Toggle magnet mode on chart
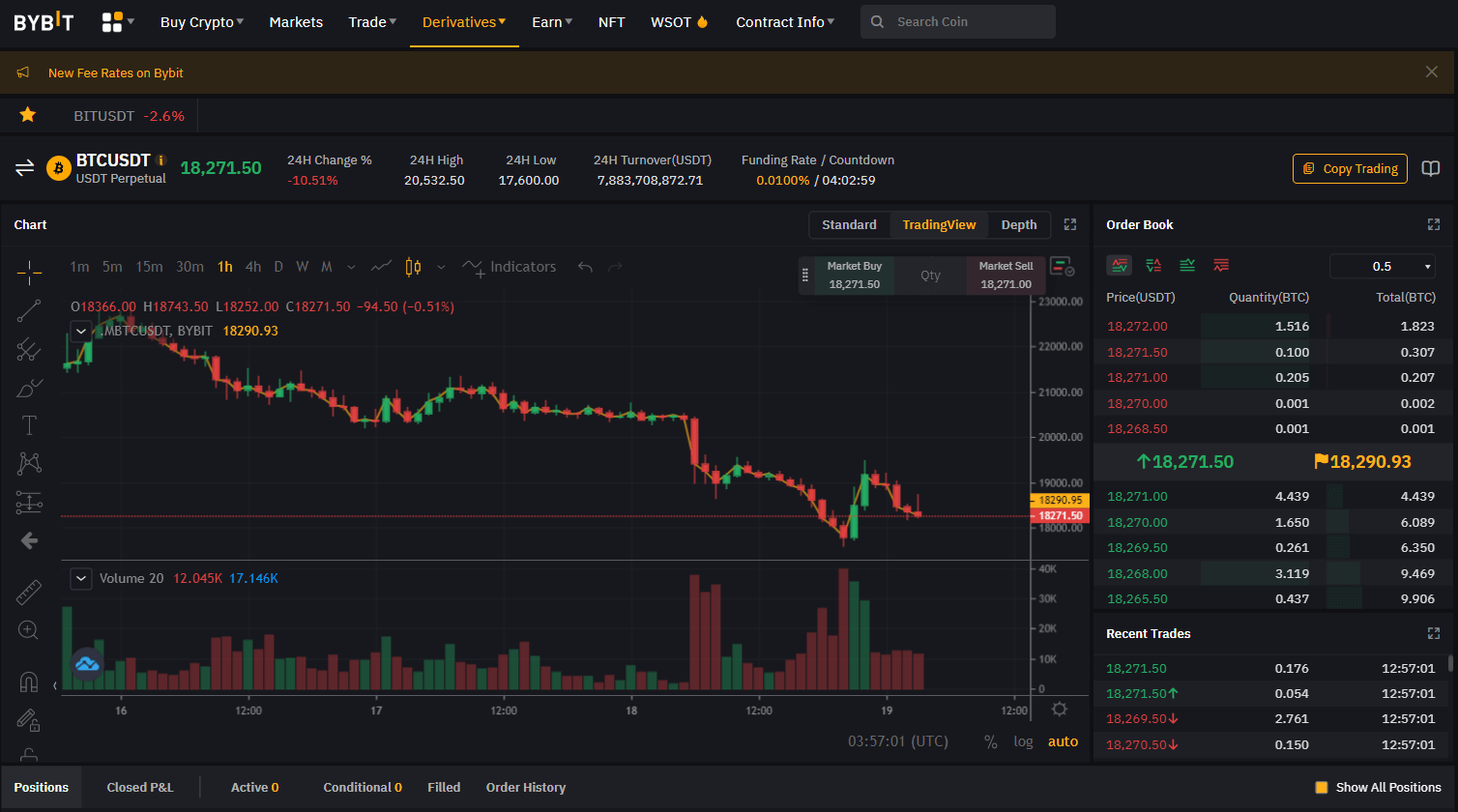This screenshot has height=812, width=1458. point(29,682)
